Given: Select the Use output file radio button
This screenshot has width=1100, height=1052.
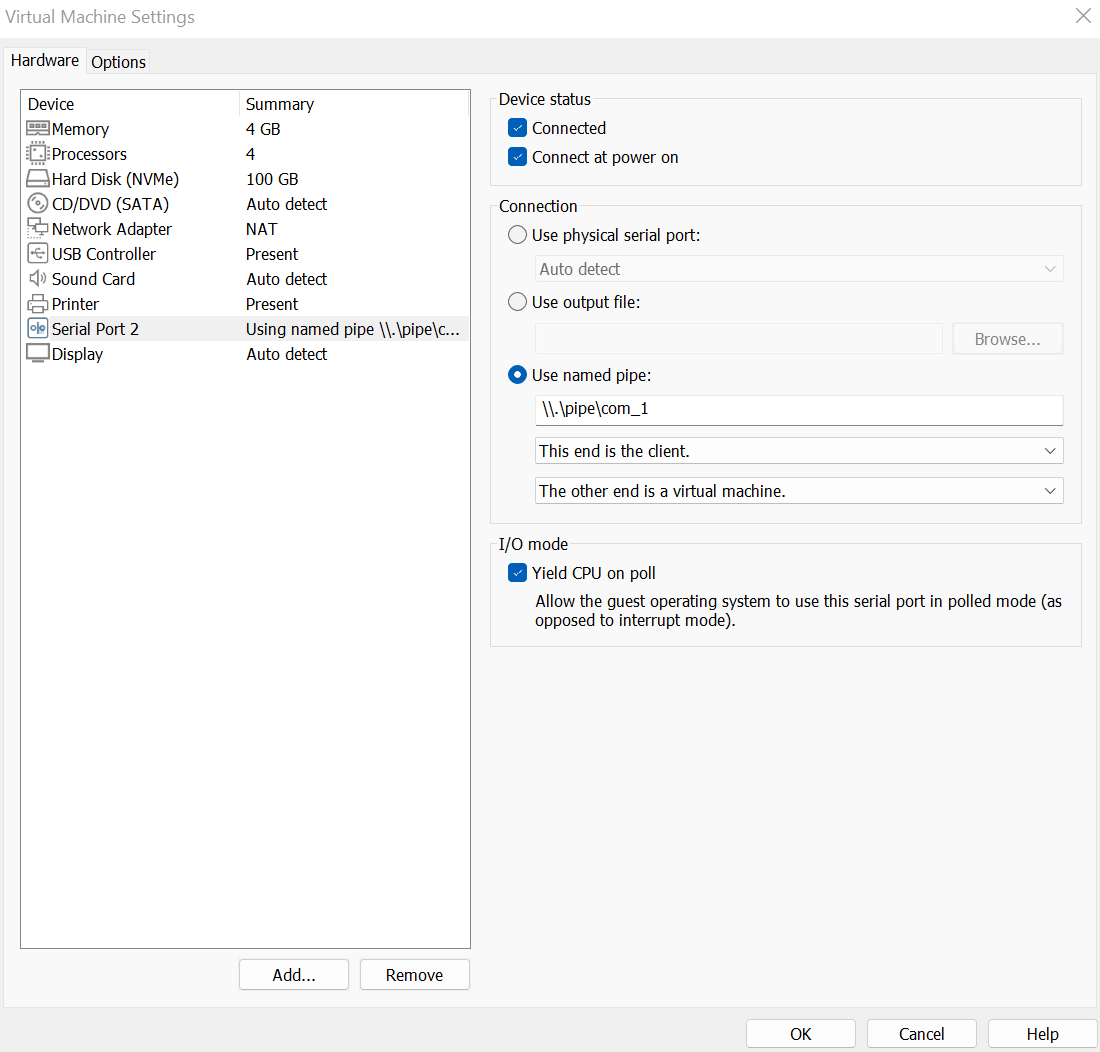Looking at the screenshot, I should [x=517, y=301].
